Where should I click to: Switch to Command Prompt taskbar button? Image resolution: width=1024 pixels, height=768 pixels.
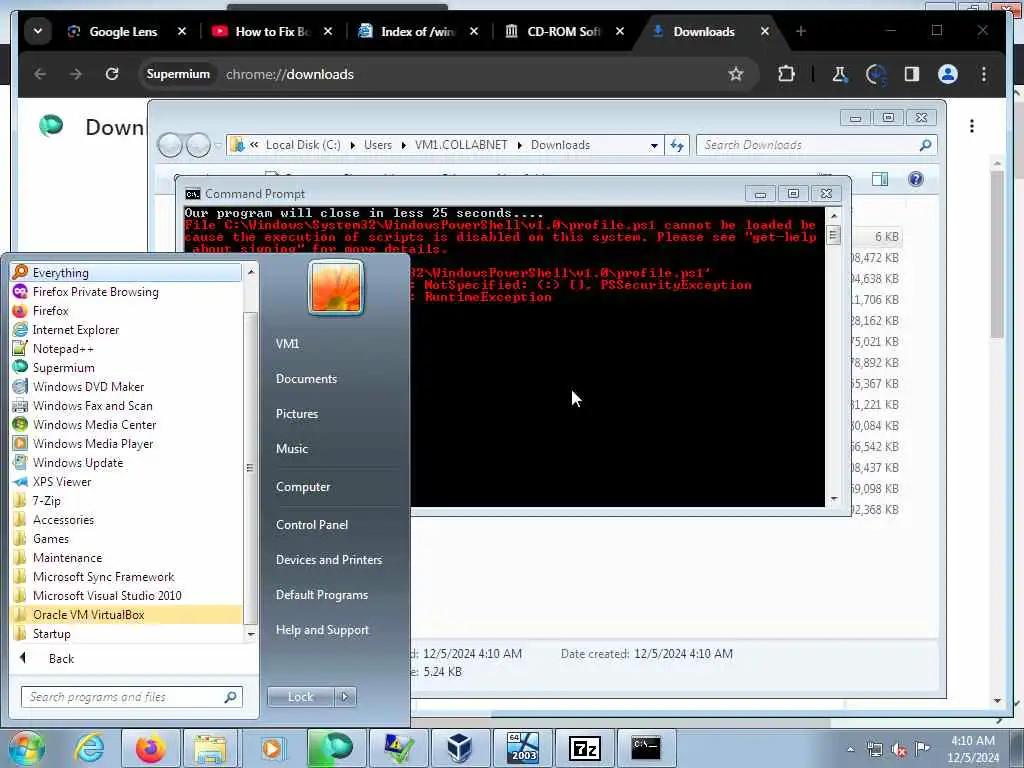pos(647,748)
